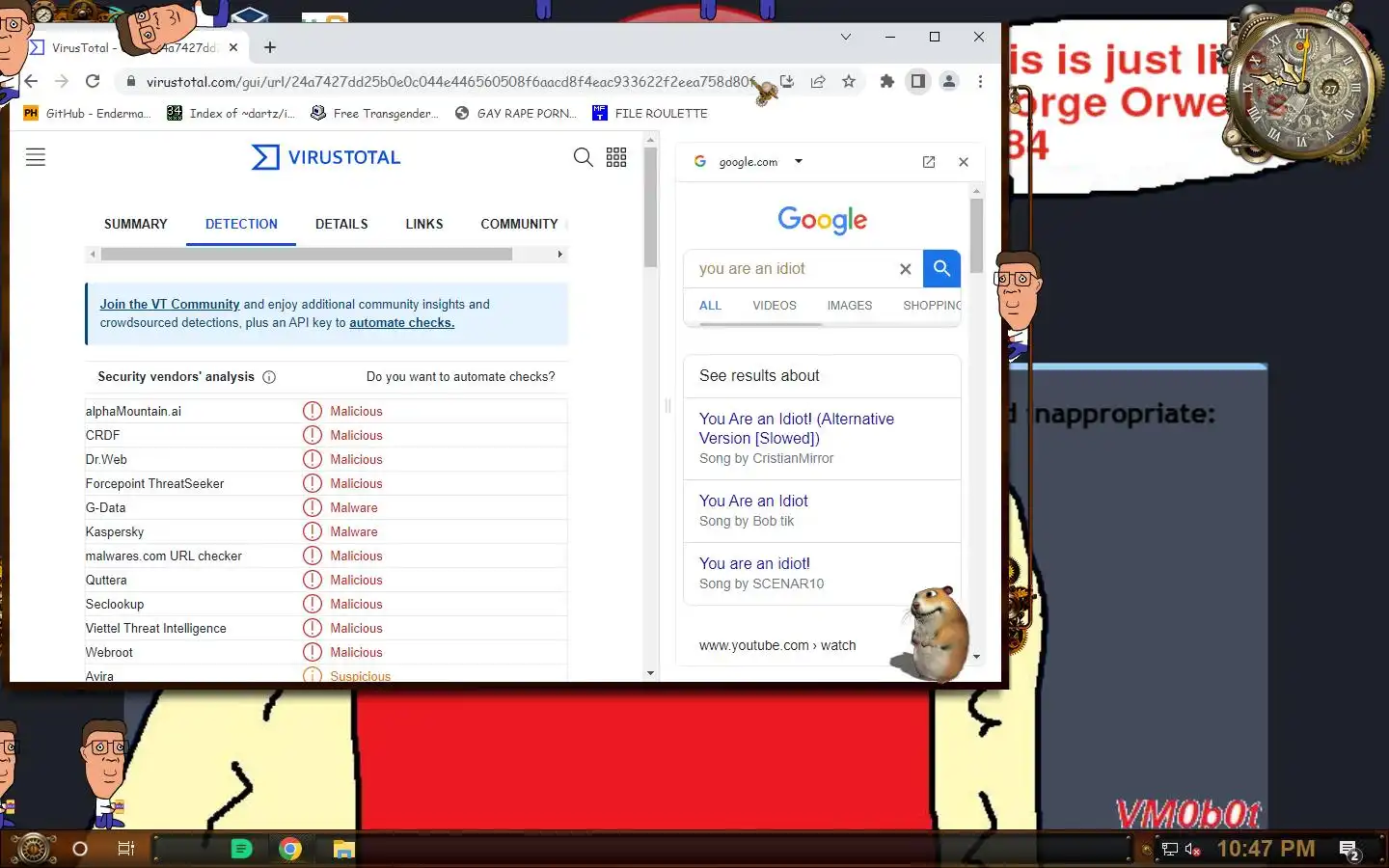The width and height of the screenshot is (1389, 868).
Task: Click the alphaMountain.ai vendor row
Action: (x=326, y=411)
